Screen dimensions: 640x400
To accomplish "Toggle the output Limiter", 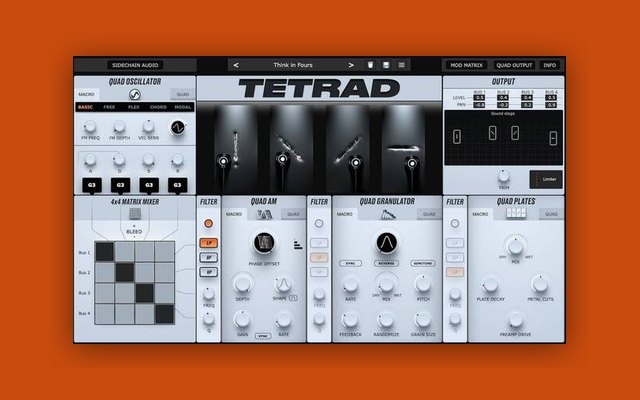I will (x=546, y=179).
